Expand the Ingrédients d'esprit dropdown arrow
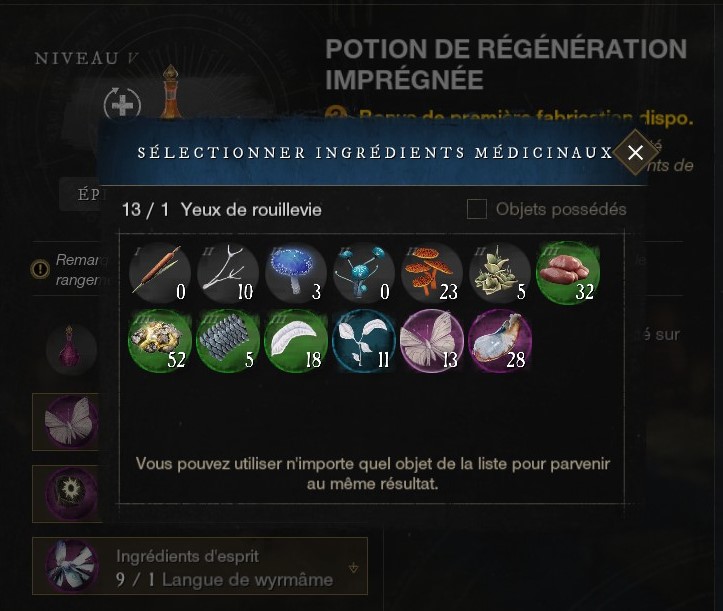This screenshot has width=723, height=611. pos(354,568)
